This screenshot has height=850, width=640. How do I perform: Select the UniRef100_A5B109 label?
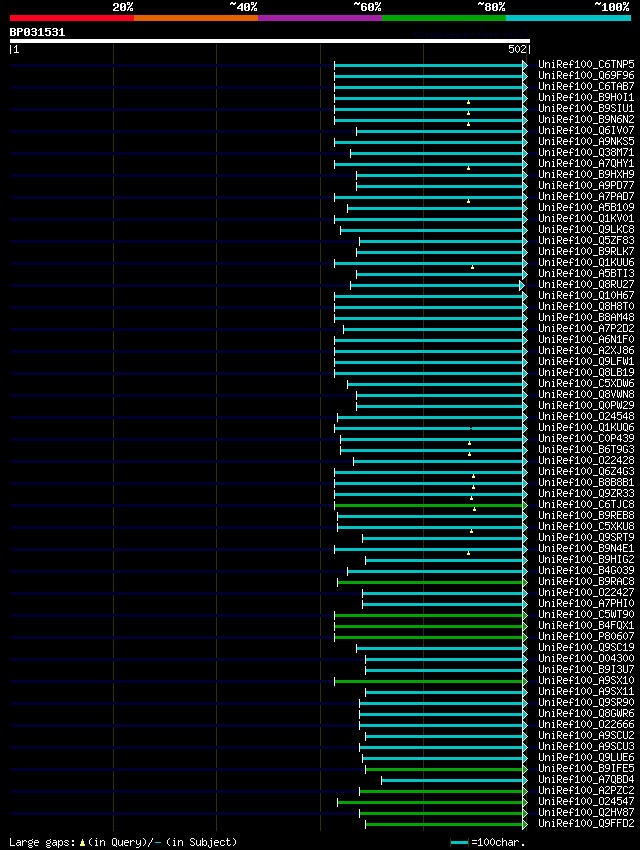coord(586,208)
